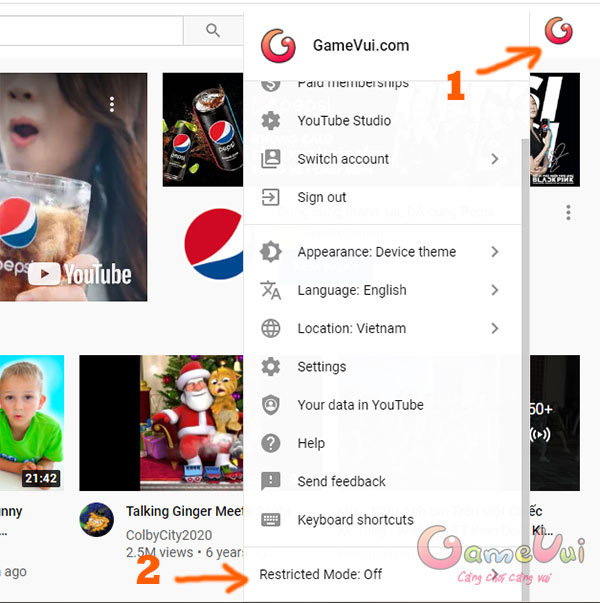Click Talking Ginger Meets video title
The width and height of the screenshot is (600, 603).
click(x=185, y=511)
